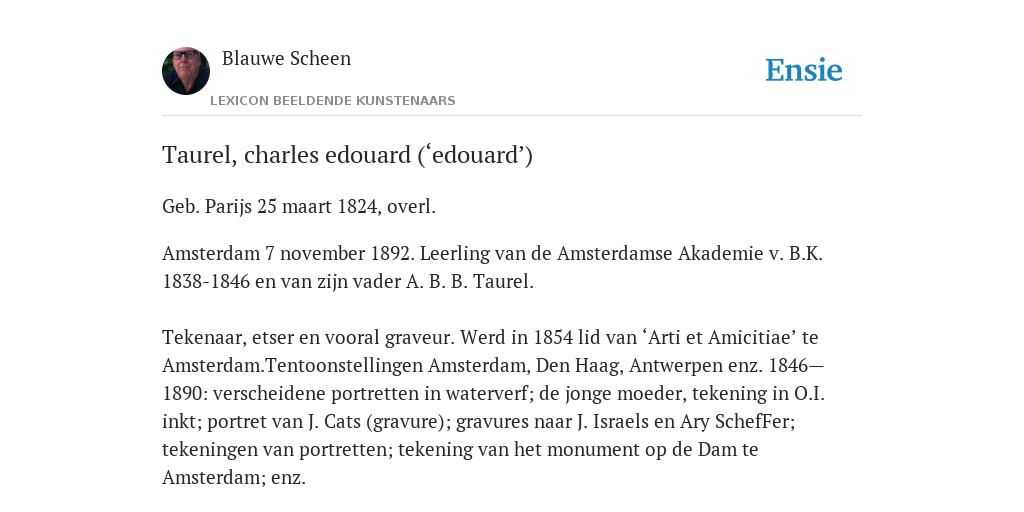Click the phrase 'verscheidene portretten in waterverf'
The width and height of the screenshot is (1024, 512).
click(362, 394)
